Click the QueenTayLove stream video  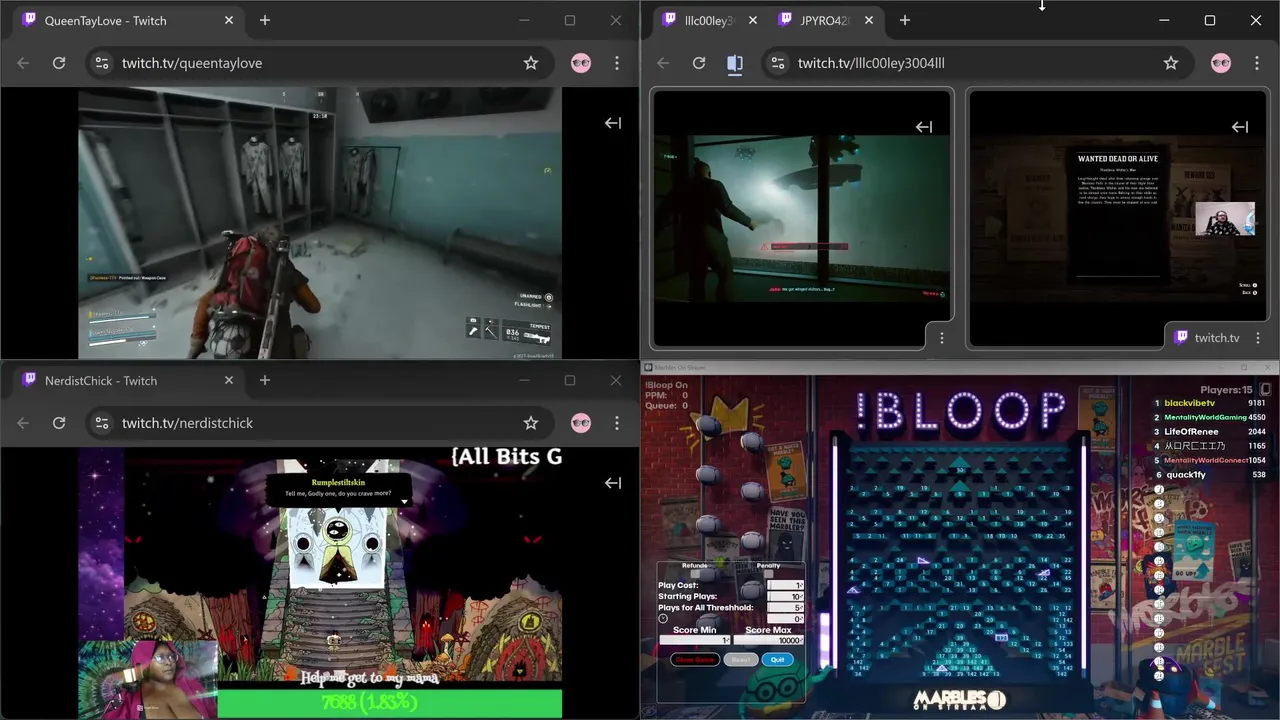320,222
